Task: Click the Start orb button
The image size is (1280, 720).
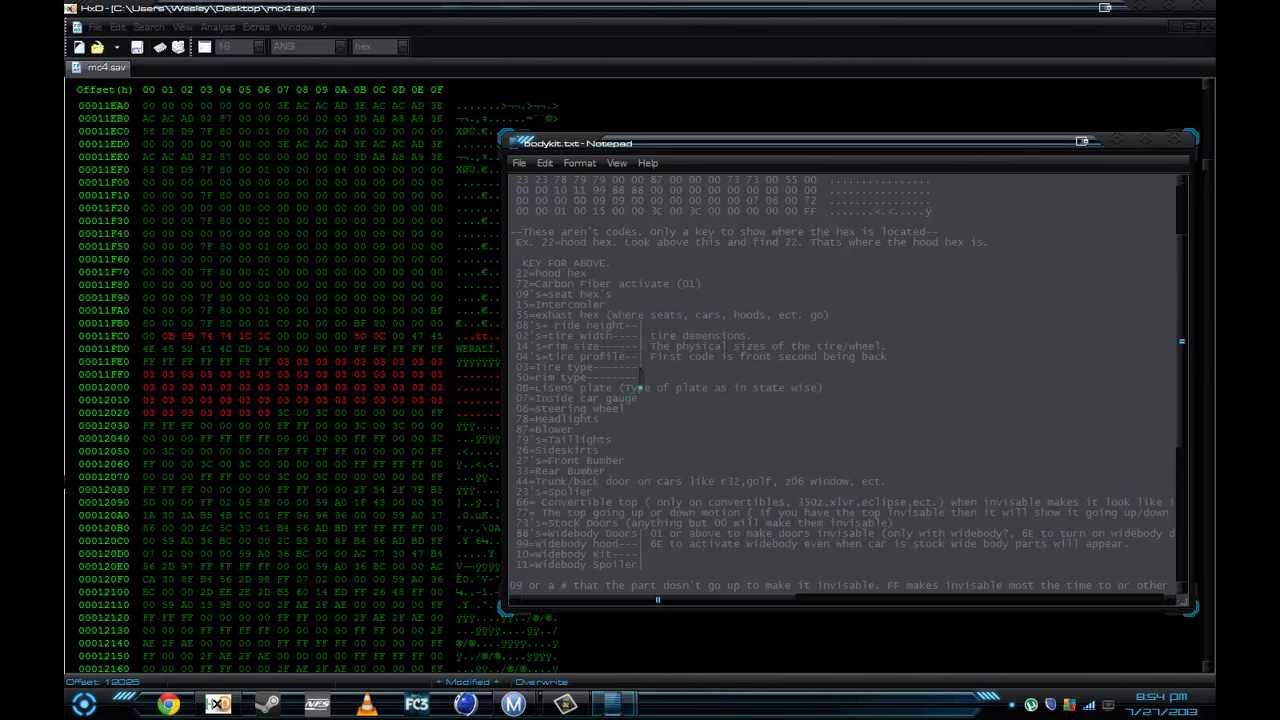Action: point(84,704)
